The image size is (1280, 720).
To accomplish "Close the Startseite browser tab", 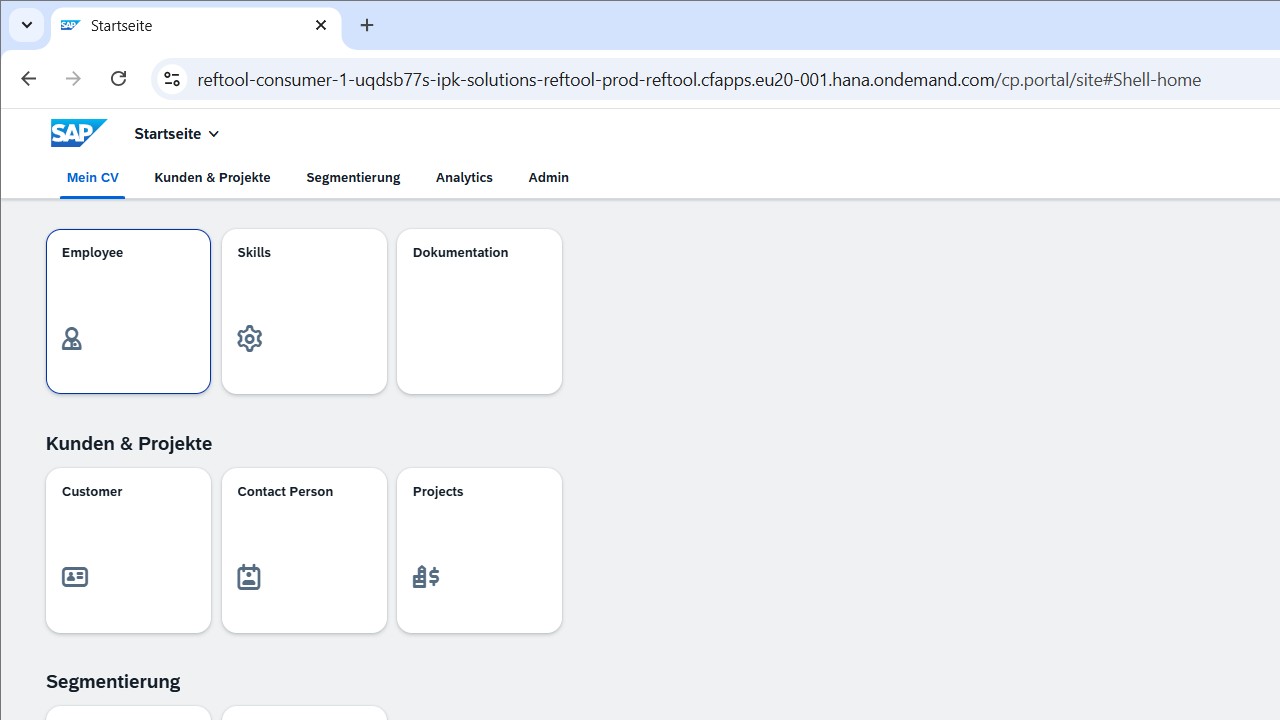I will (x=321, y=25).
